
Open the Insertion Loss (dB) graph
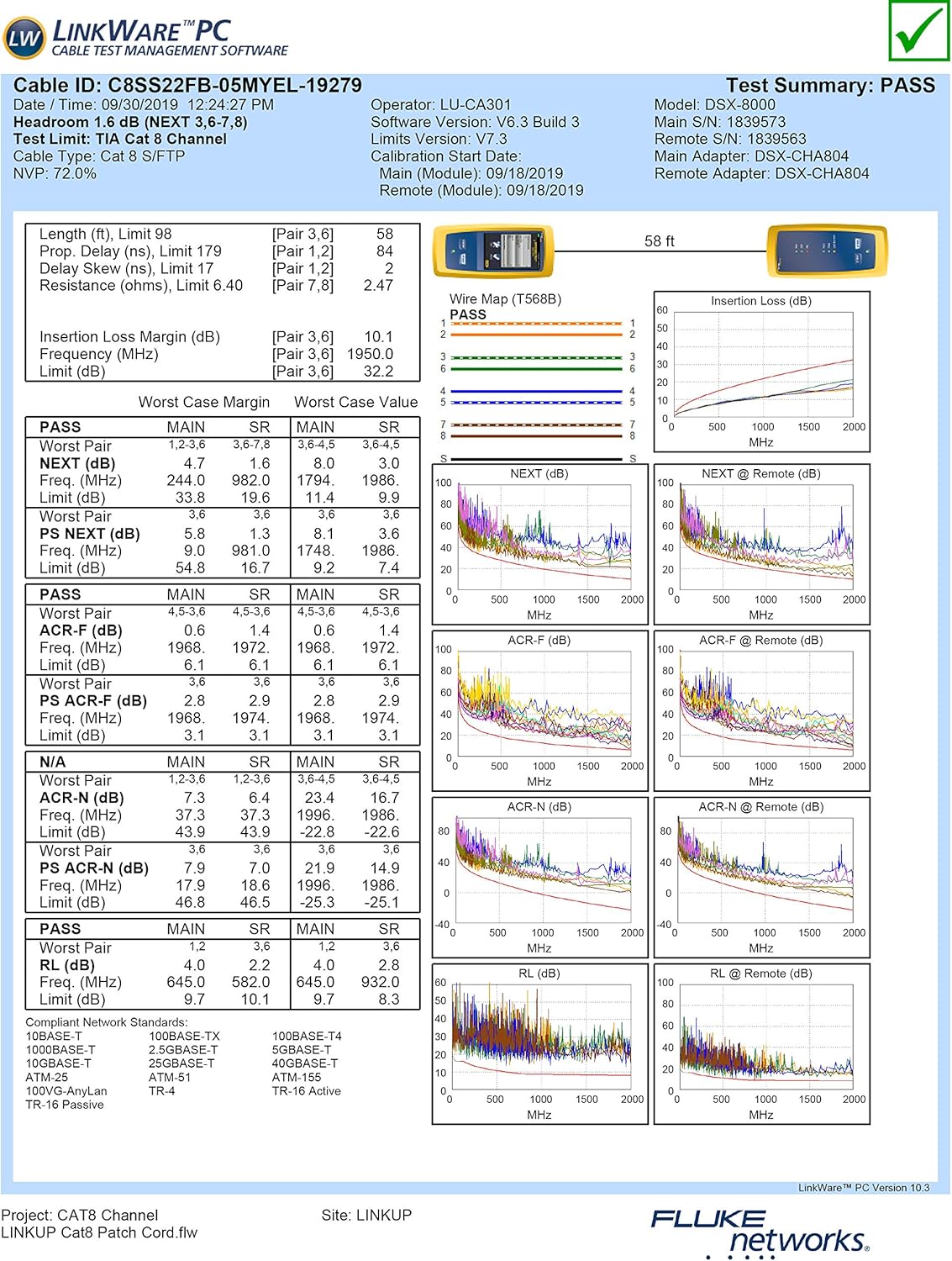(x=761, y=372)
